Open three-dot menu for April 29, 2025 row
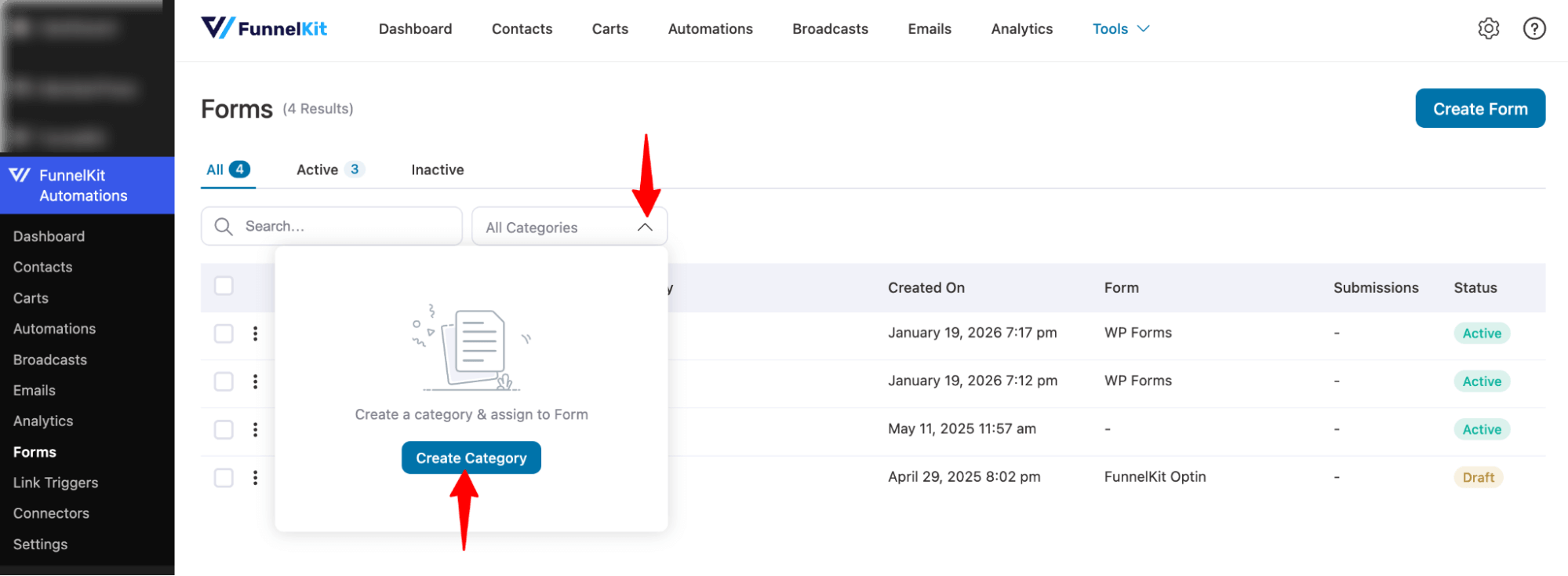This screenshot has height=576, width=1568. tap(255, 478)
